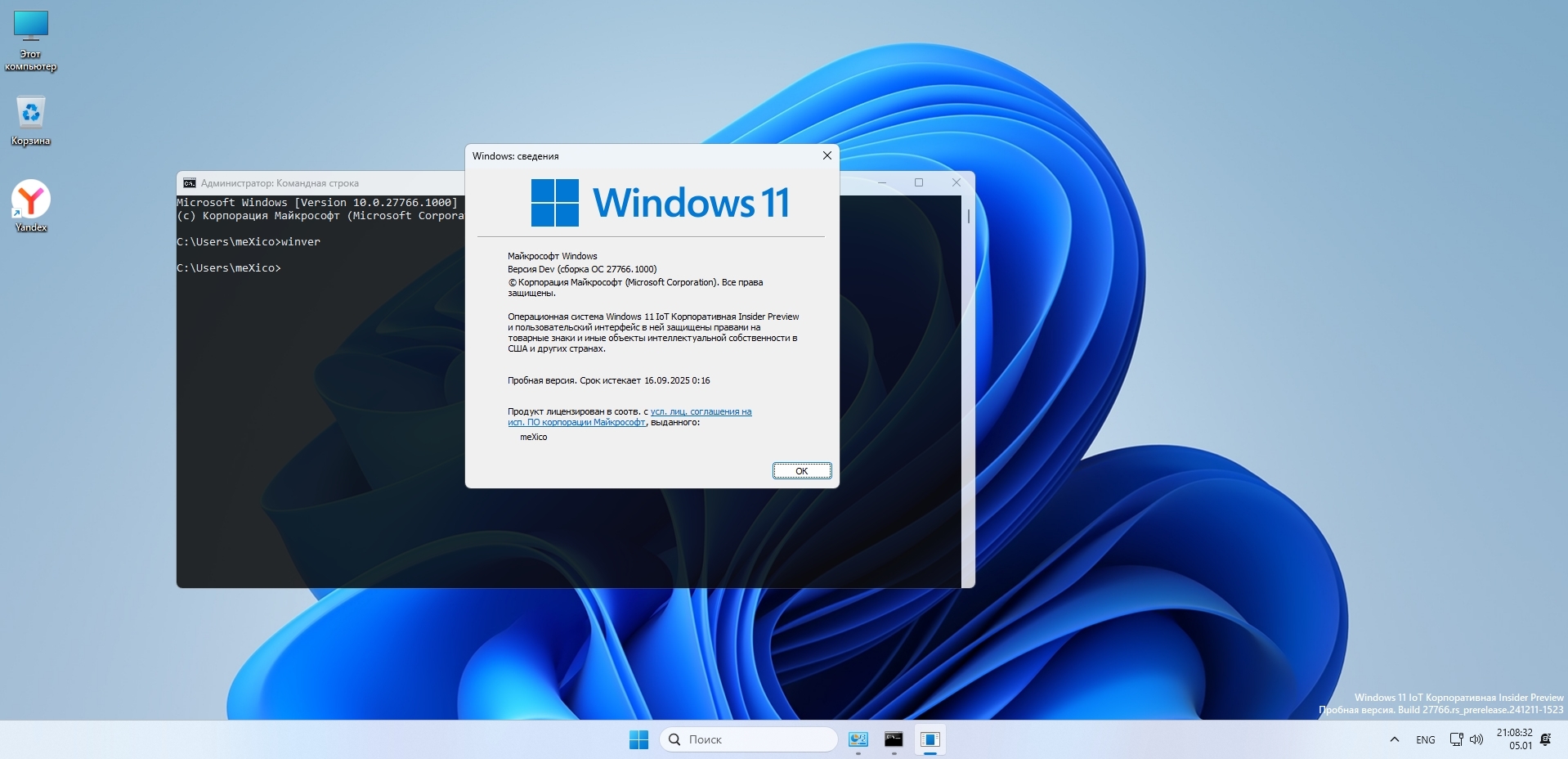Click the 'Версия Dev (сборка ОС 27766.1000)' text

(x=582, y=269)
